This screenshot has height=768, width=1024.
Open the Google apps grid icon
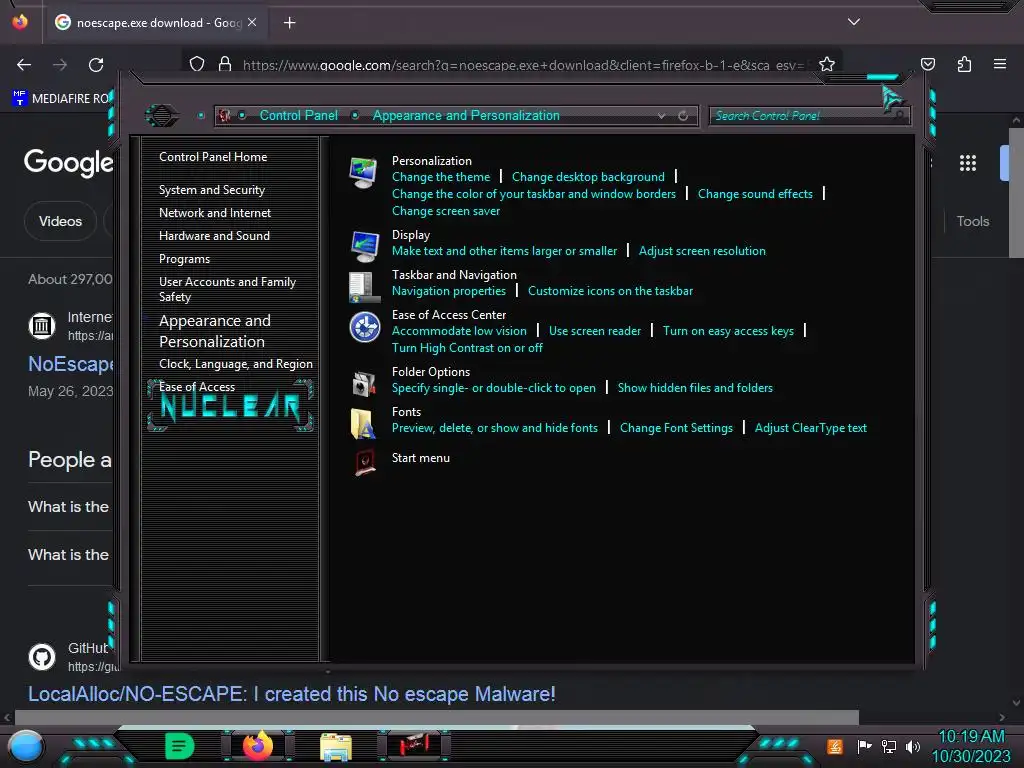(968, 163)
